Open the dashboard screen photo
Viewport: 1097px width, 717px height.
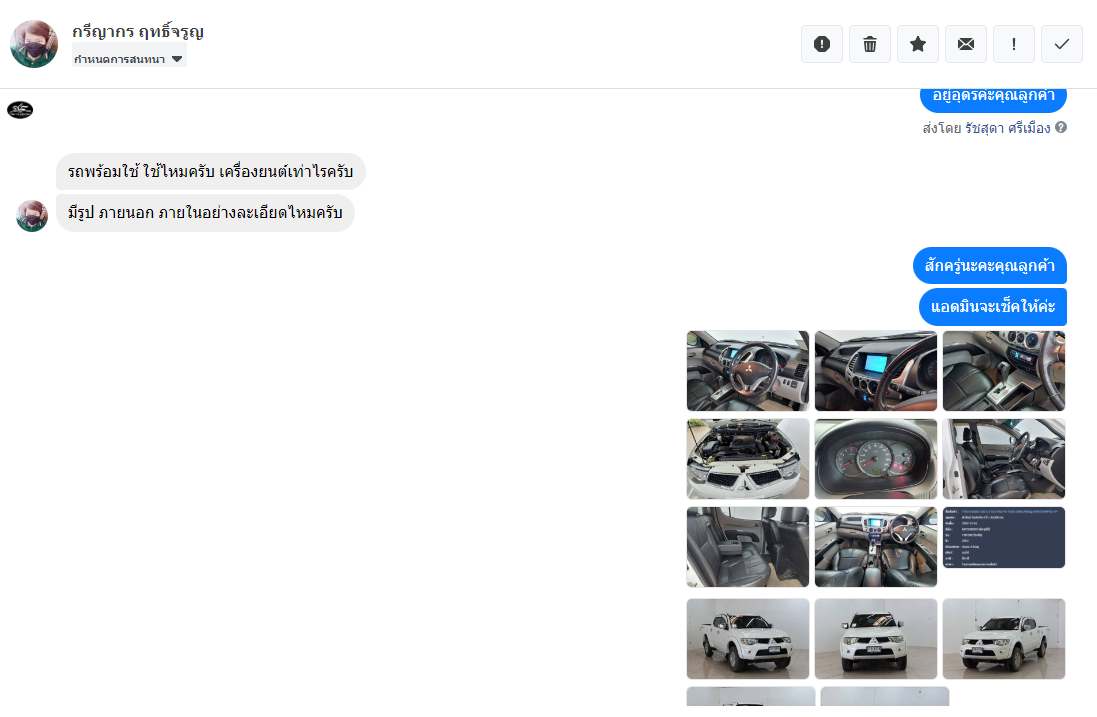(x=875, y=371)
